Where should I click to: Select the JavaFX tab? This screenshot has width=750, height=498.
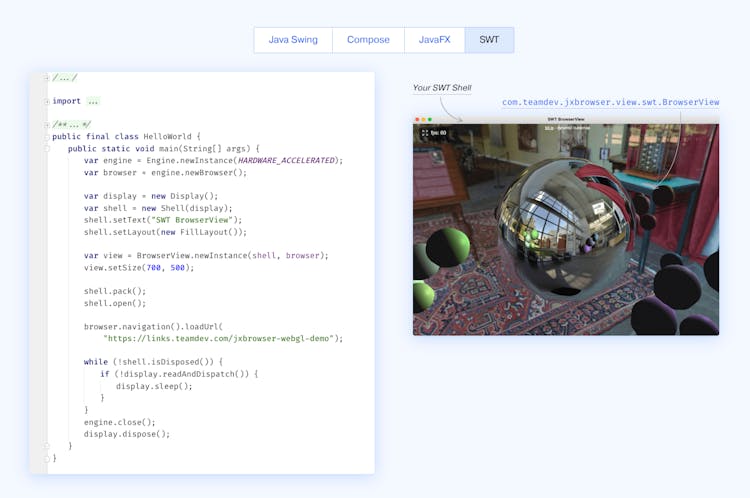point(434,40)
